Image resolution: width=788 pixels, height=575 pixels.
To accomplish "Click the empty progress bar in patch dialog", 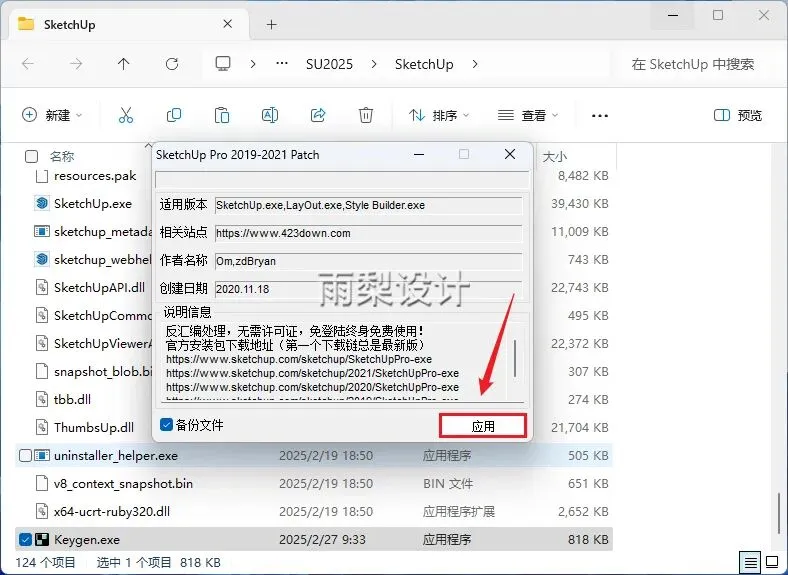I will (x=342, y=179).
